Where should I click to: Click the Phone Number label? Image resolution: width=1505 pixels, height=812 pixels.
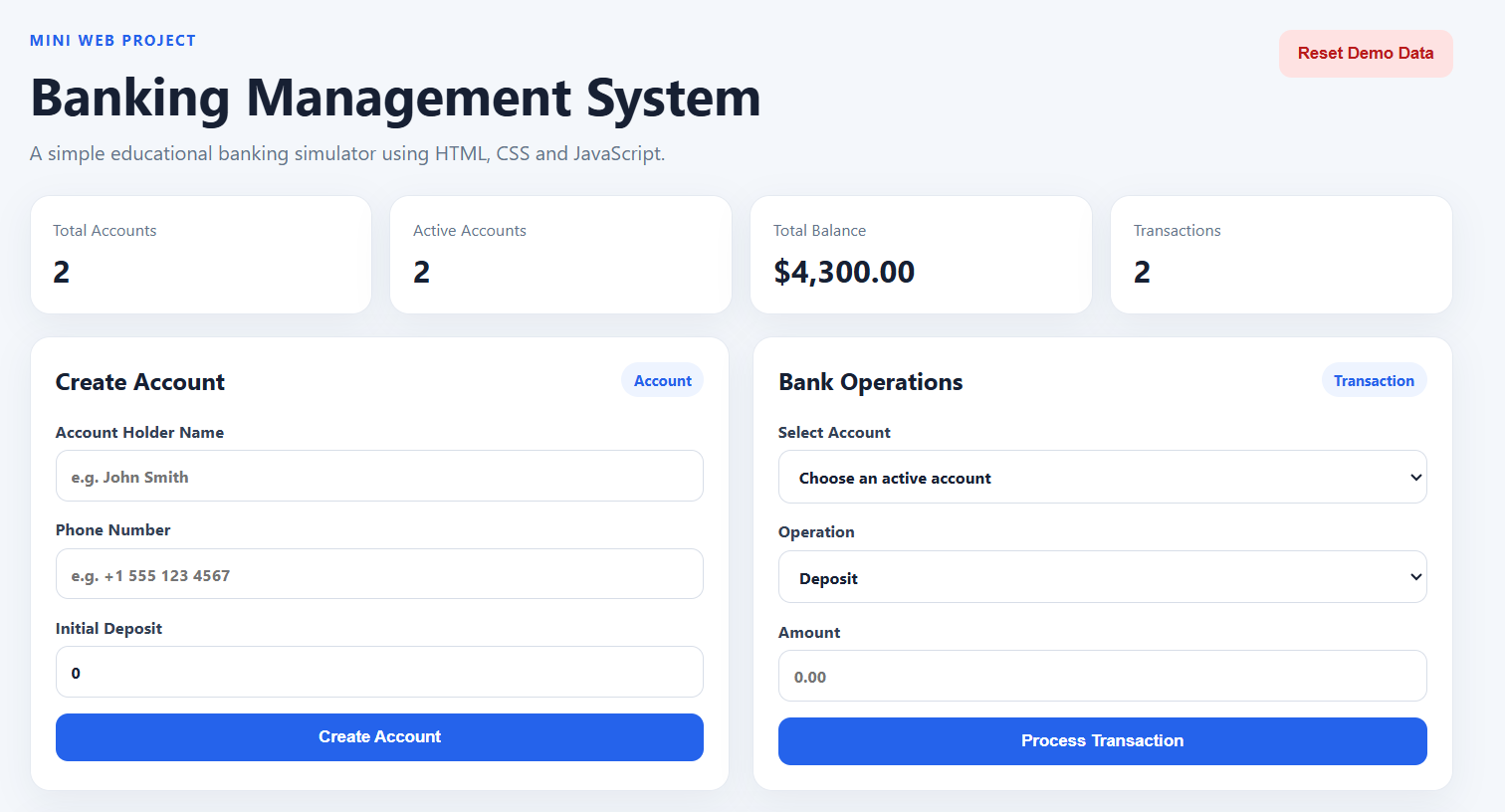point(112,529)
